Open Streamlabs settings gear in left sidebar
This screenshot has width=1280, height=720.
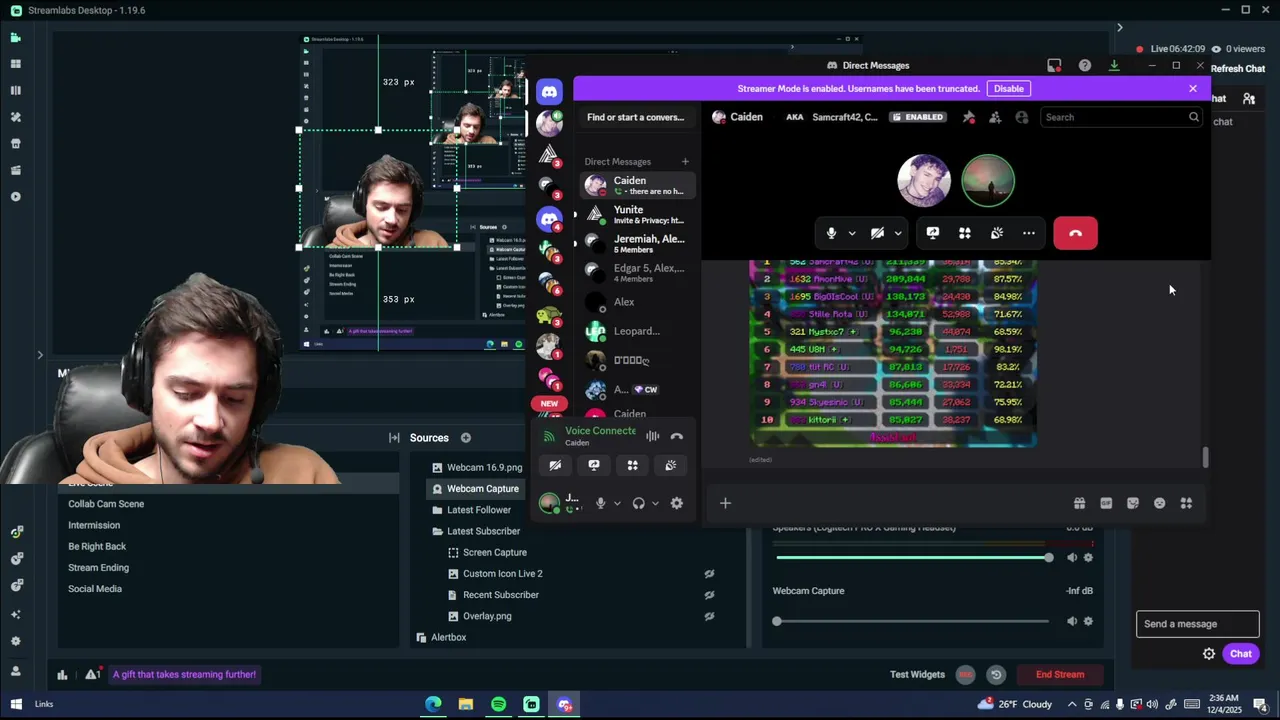(15, 641)
